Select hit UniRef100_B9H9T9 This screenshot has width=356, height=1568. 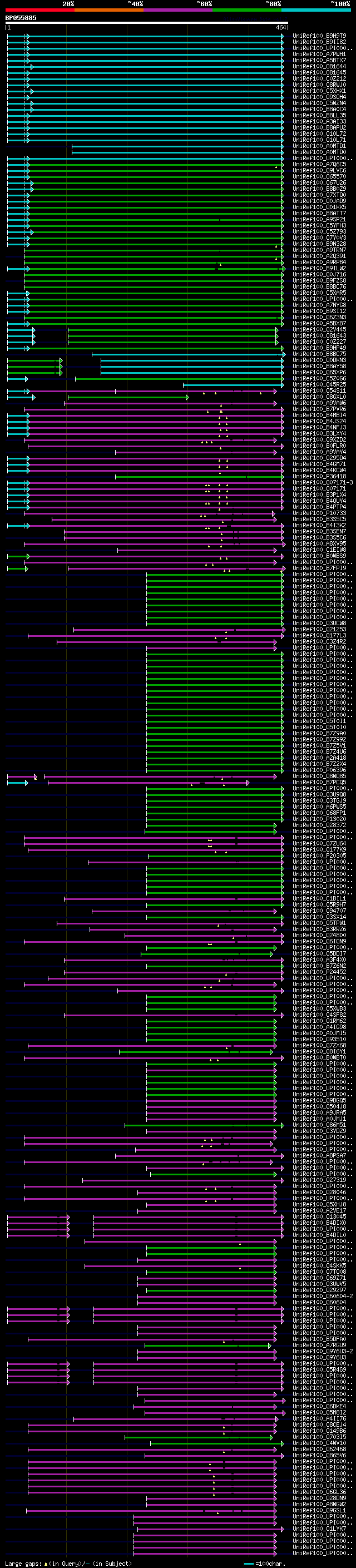point(319,36)
